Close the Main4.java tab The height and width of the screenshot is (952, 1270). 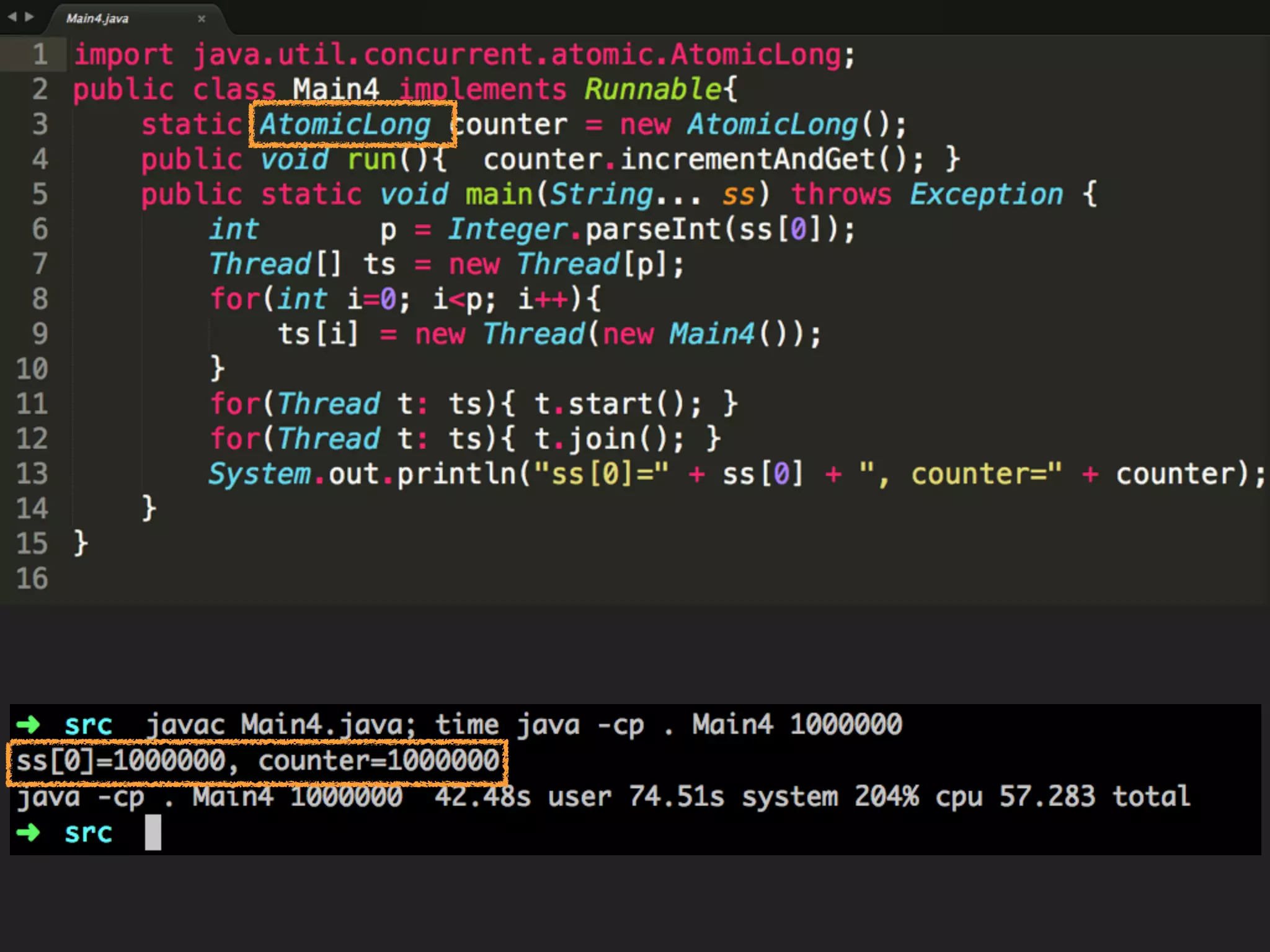click(202, 19)
